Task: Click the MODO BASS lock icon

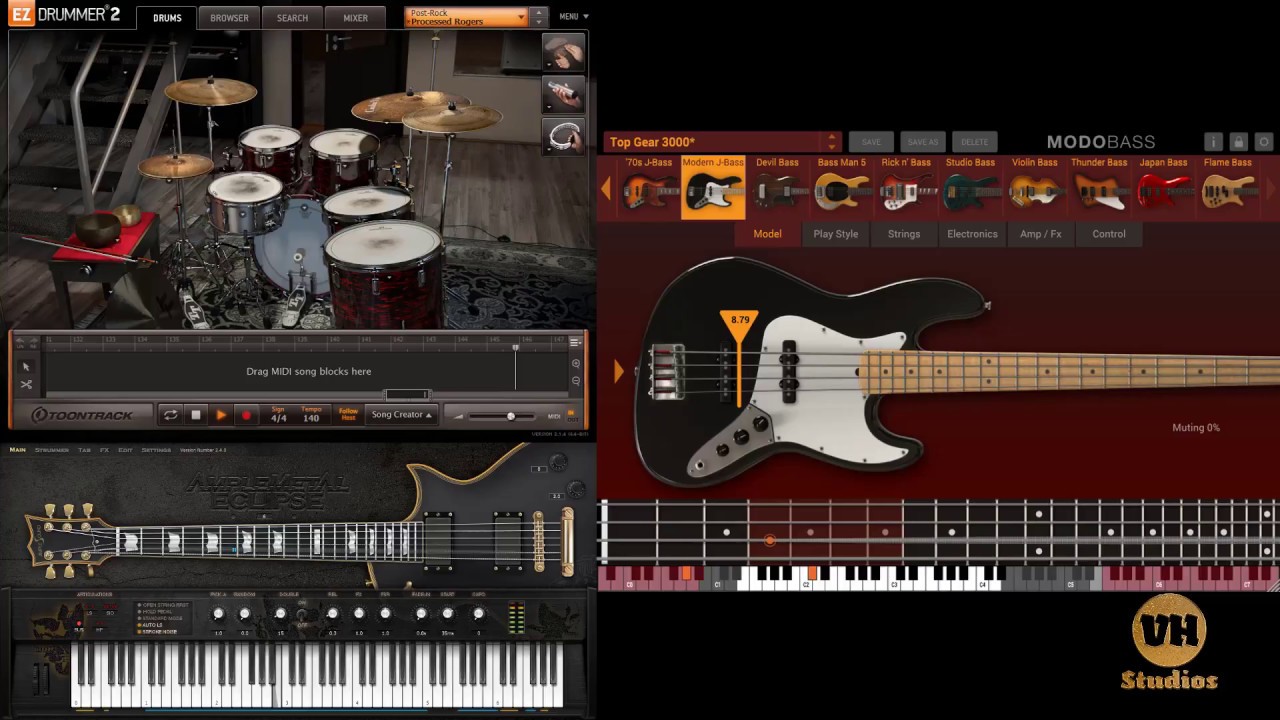Action: pos(1238,142)
